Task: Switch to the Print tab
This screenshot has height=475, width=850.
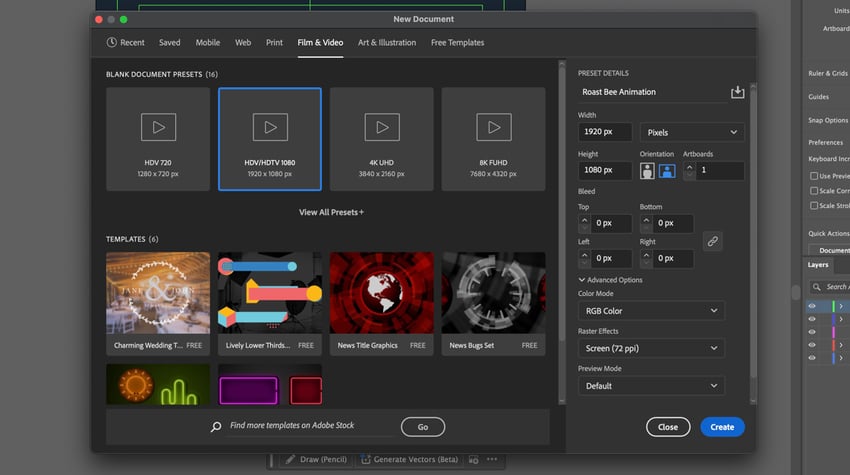Action: [x=274, y=42]
